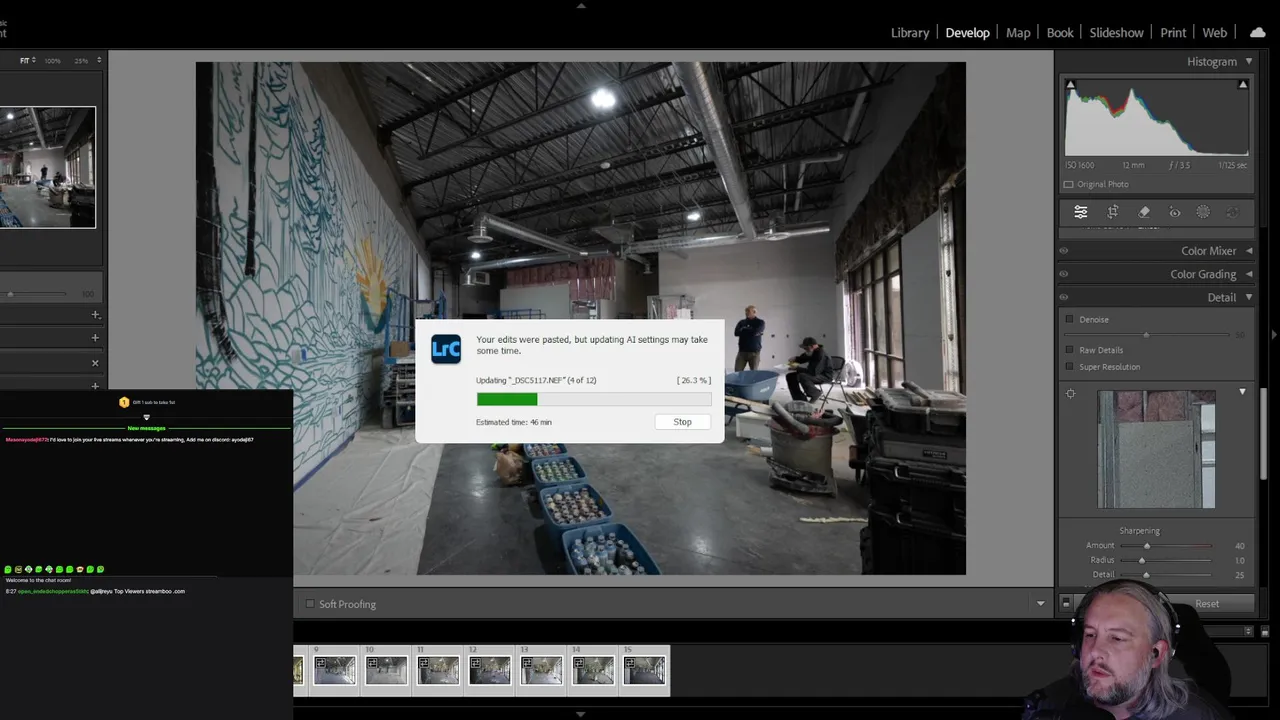Open the 25% zoom dropdown
This screenshot has height=720, width=1280.
coord(86,61)
